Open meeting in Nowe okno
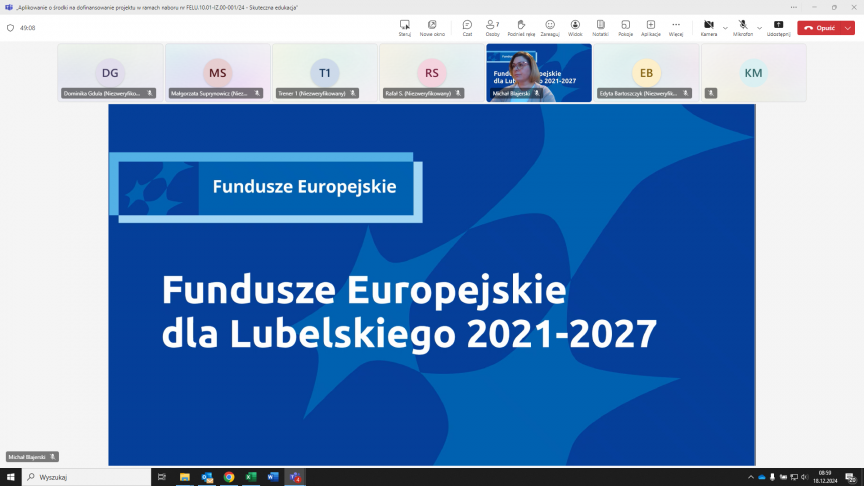The image size is (864, 486). coord(432,28)
